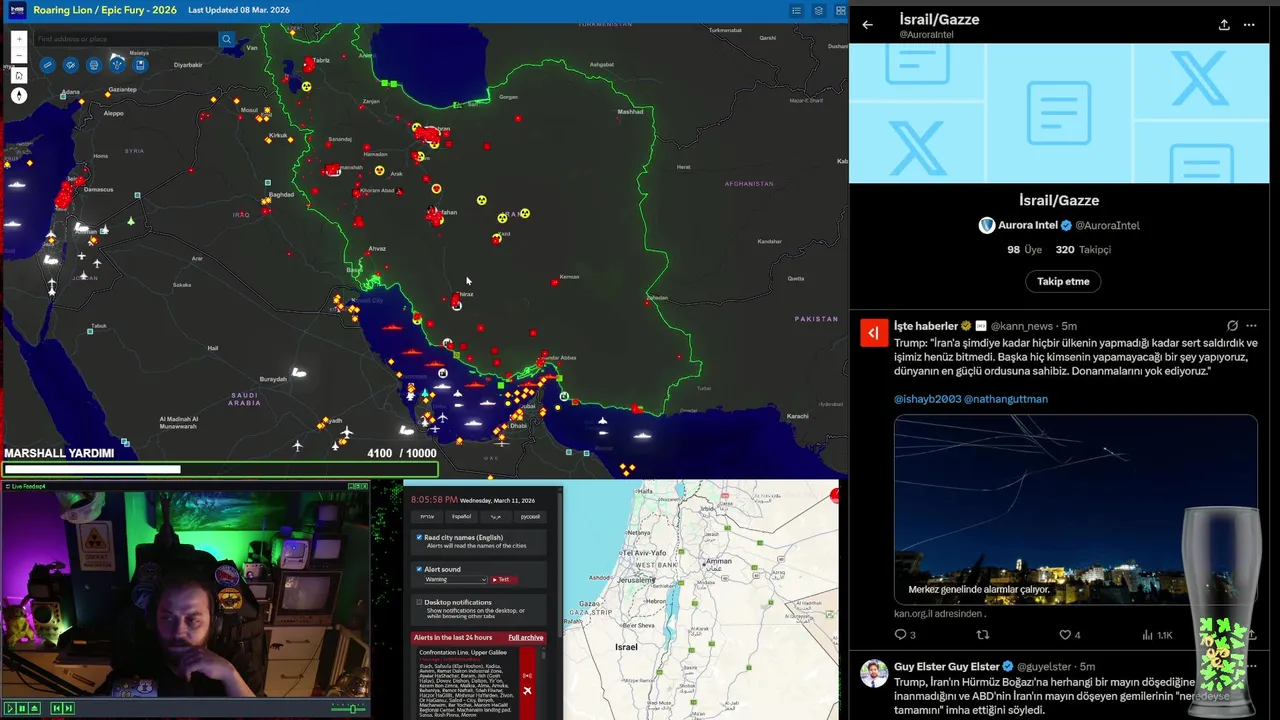1280x720 pixels.
Task: Switch alerts language to Hebrew
Action: (427, 517)
